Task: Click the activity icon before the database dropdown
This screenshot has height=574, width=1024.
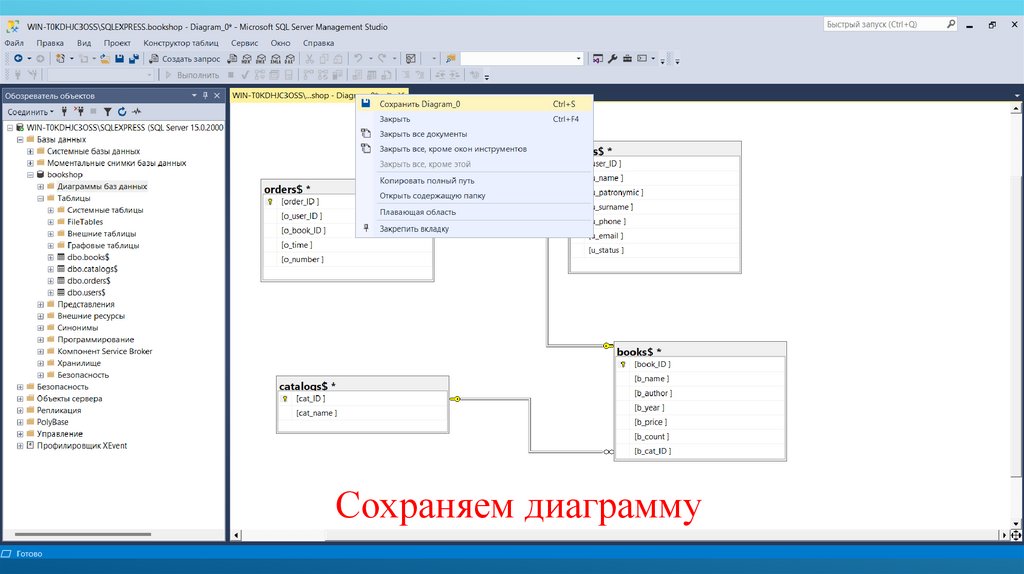Action: 451,59
